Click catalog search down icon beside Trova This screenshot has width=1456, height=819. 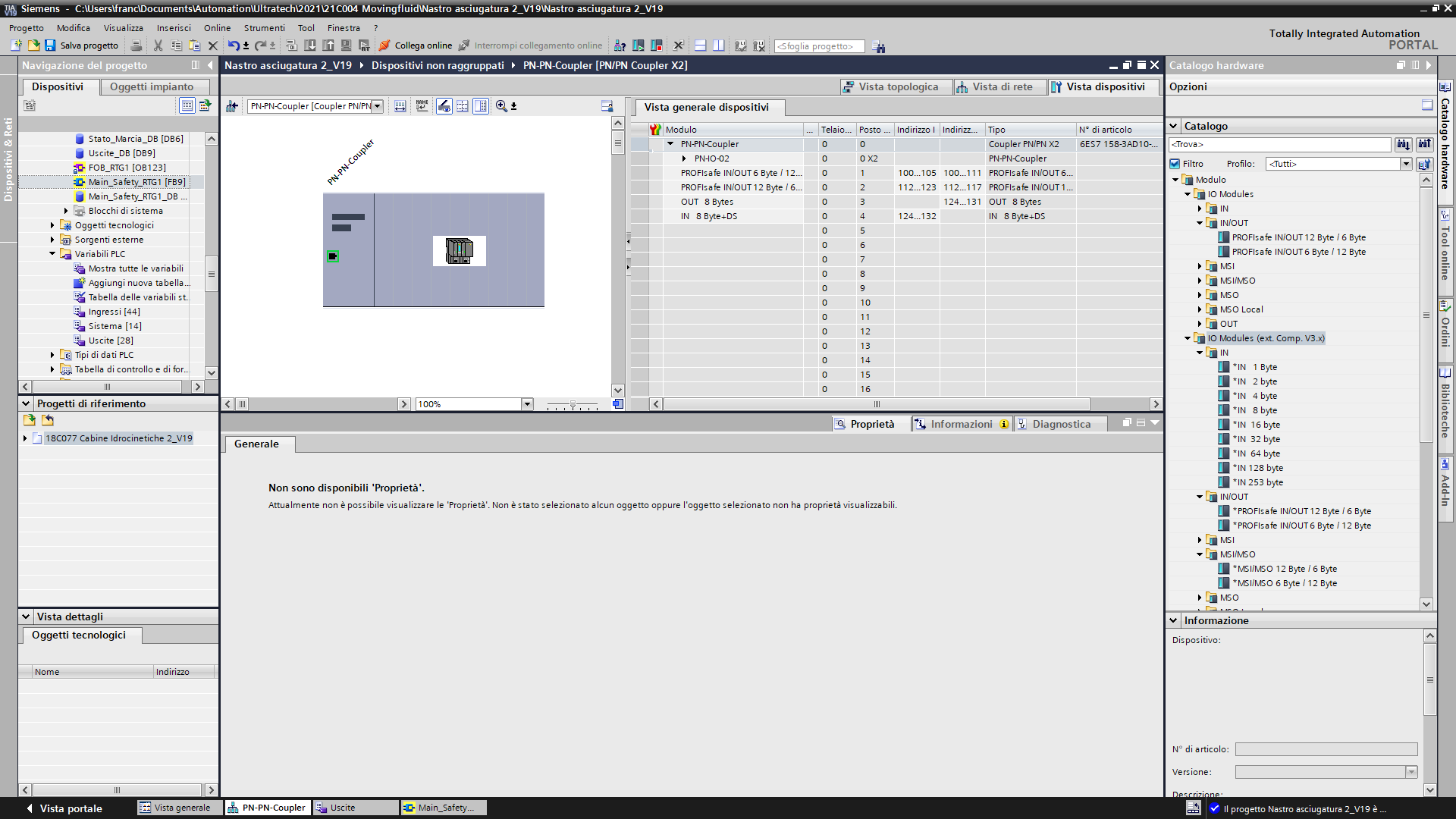1404,144
